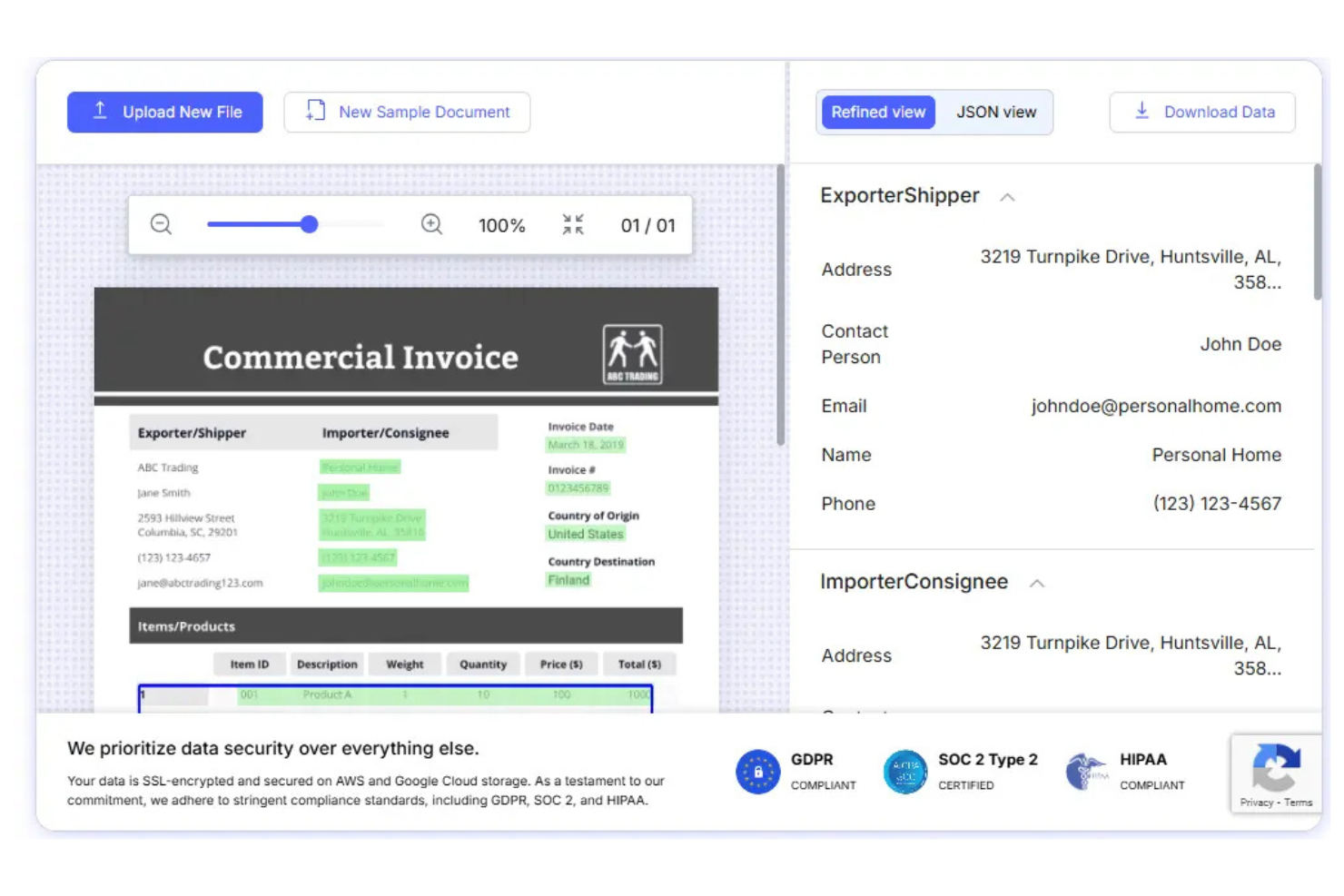Collapse the ExporterShipper section
Viewport: 1344px width, 896px height.
pyautogui.click(x=1007, y=196)
